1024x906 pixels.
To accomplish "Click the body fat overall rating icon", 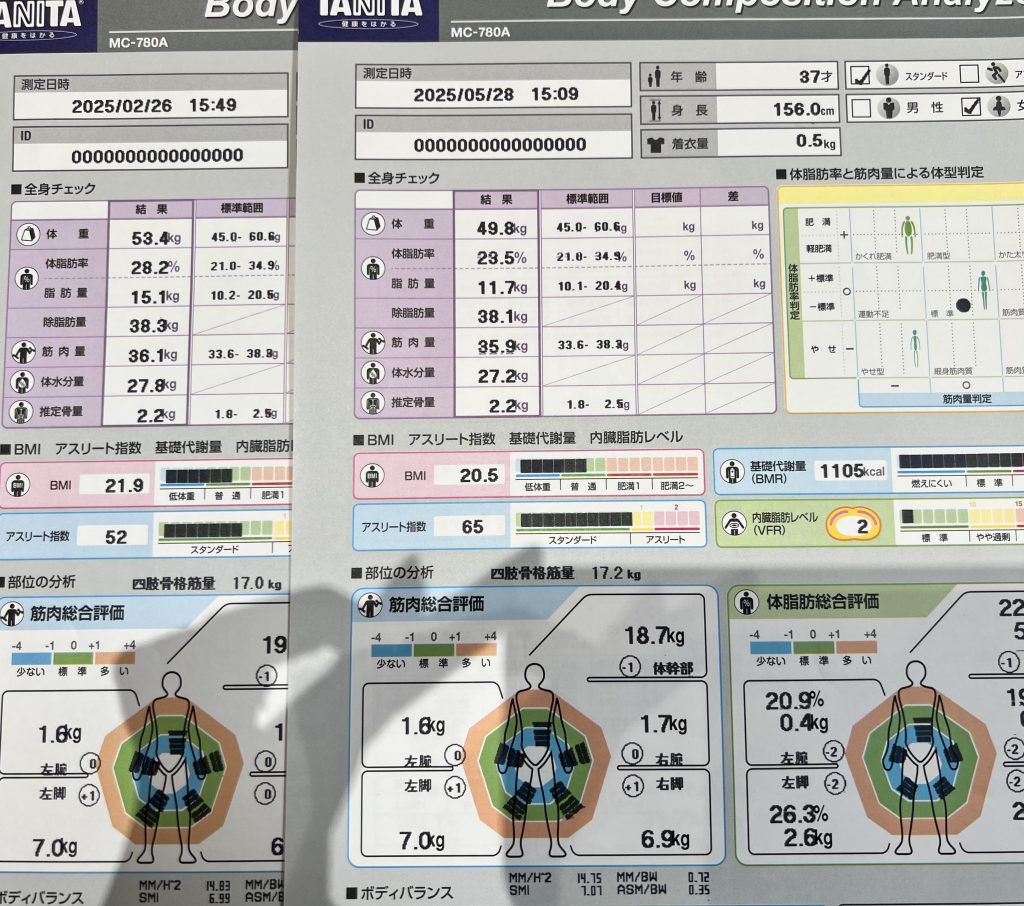I will pos(746,601).
